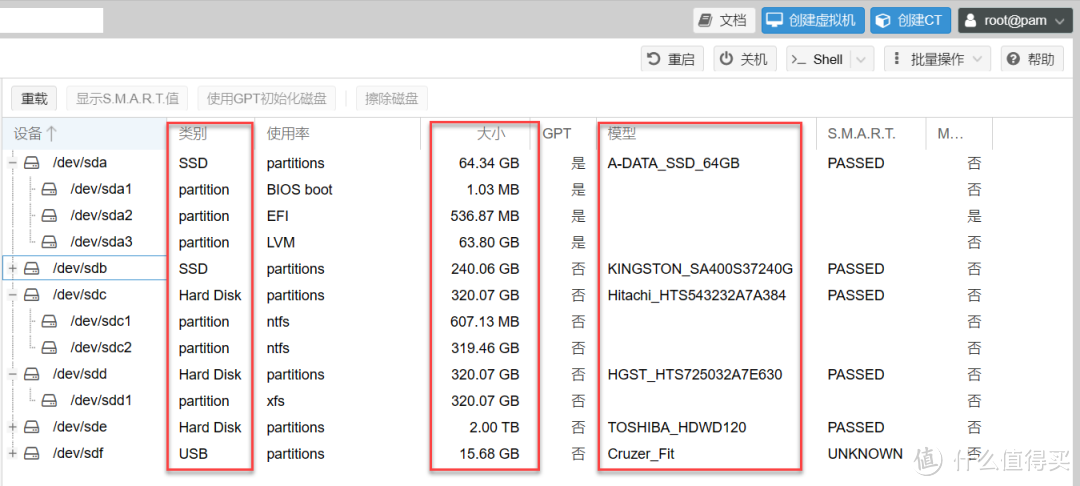This screenshot has height=486, width=1080.
Task: Click the 重载 button
Action: [35, 98]
